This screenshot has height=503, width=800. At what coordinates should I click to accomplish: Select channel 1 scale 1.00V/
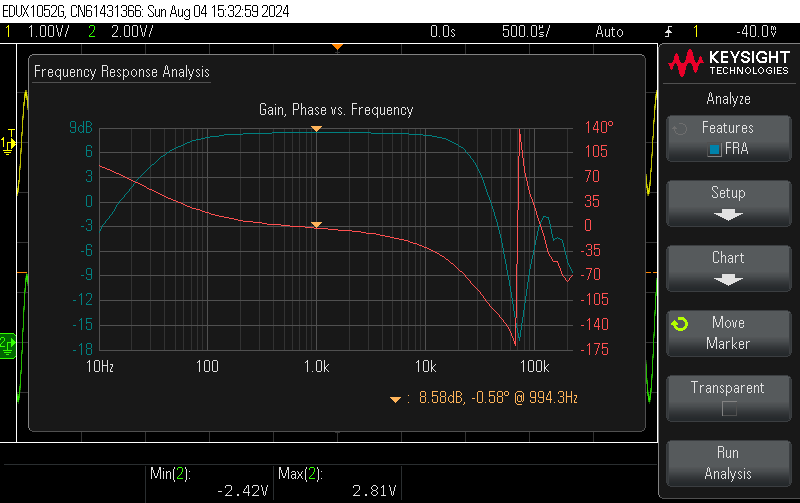[x=48, y=32]
